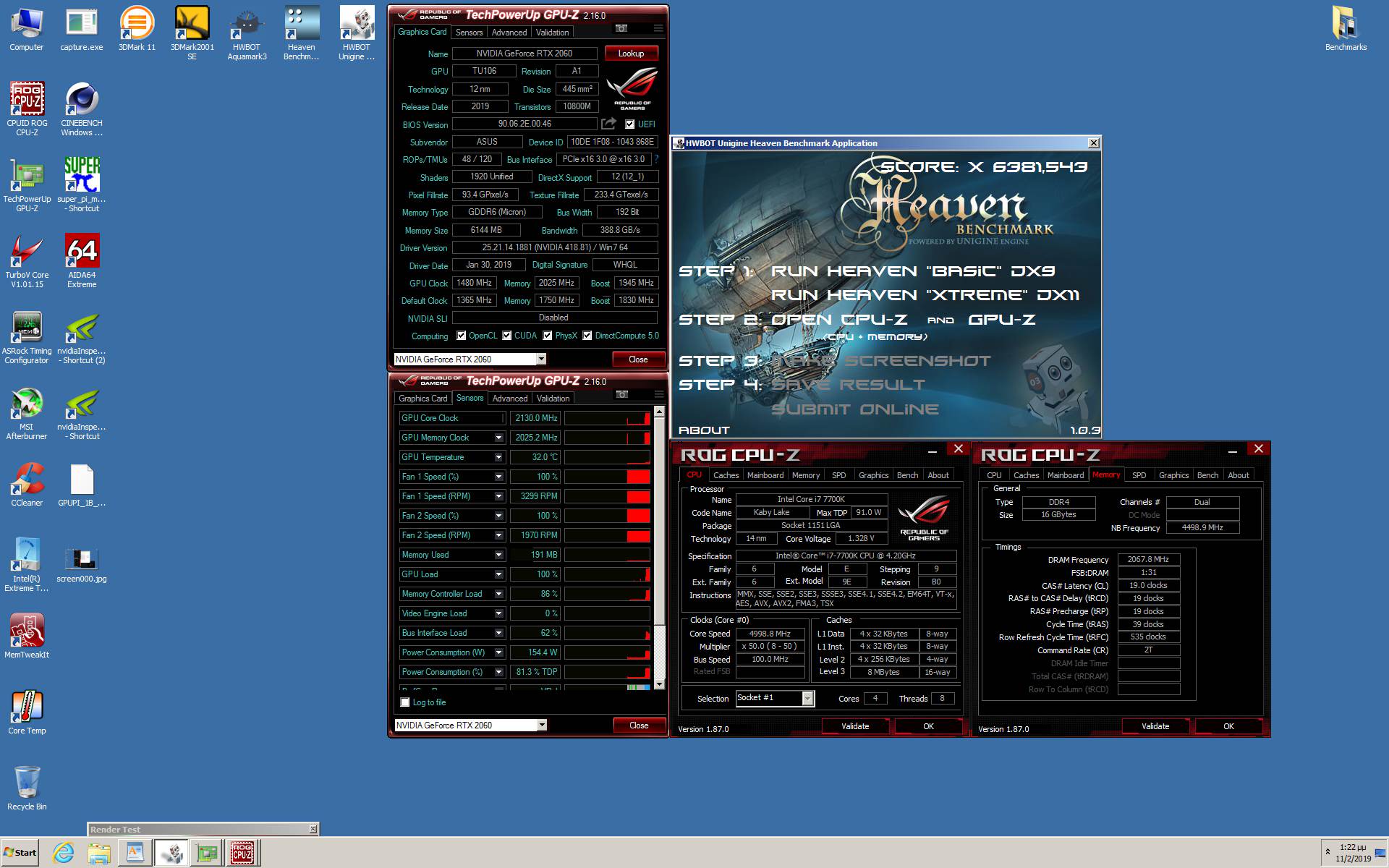Click GPU-Z screenshot camera icon in top window
1389x868 pixels.
(x=621, y=28)
